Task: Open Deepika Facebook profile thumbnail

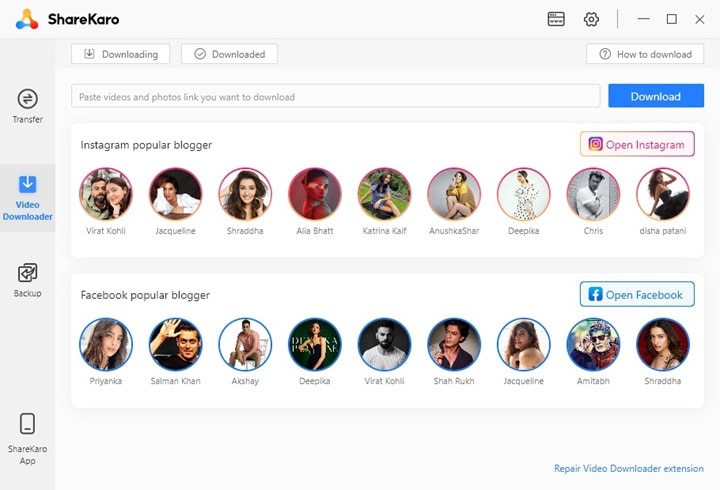Action: 315,344
